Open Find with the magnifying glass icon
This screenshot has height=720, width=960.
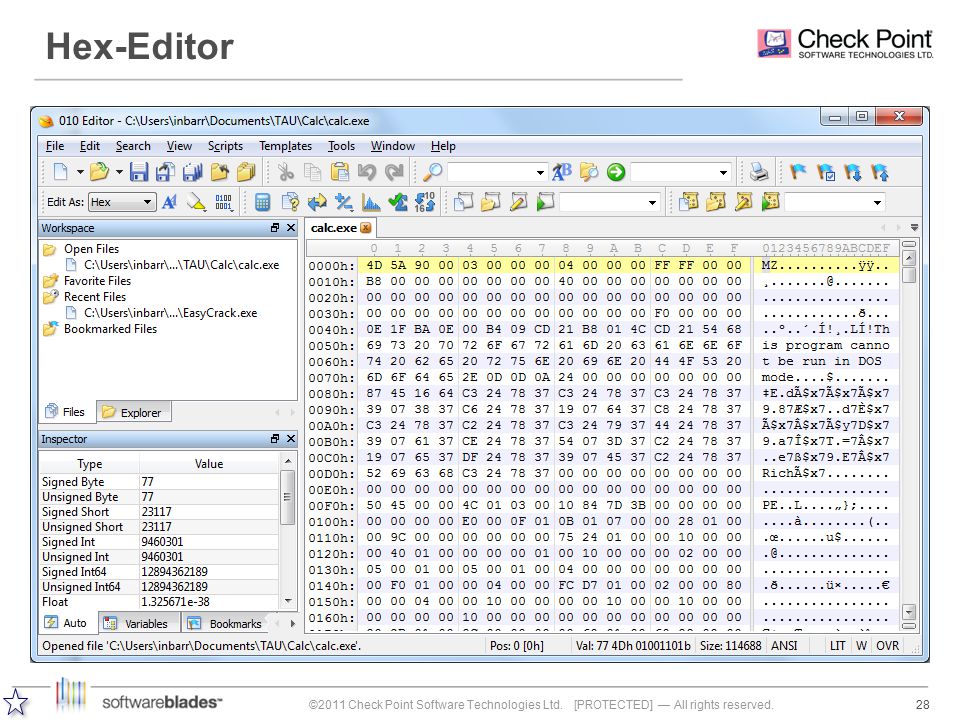433,172
